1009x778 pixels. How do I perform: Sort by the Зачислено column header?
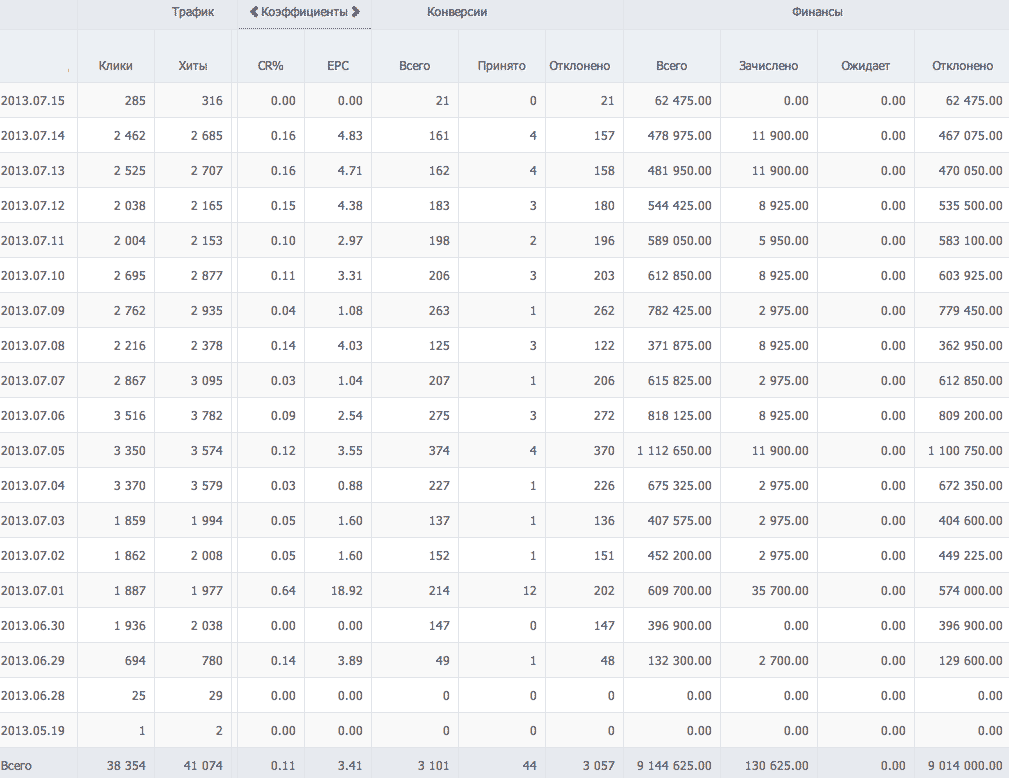(x=768, y=66)
